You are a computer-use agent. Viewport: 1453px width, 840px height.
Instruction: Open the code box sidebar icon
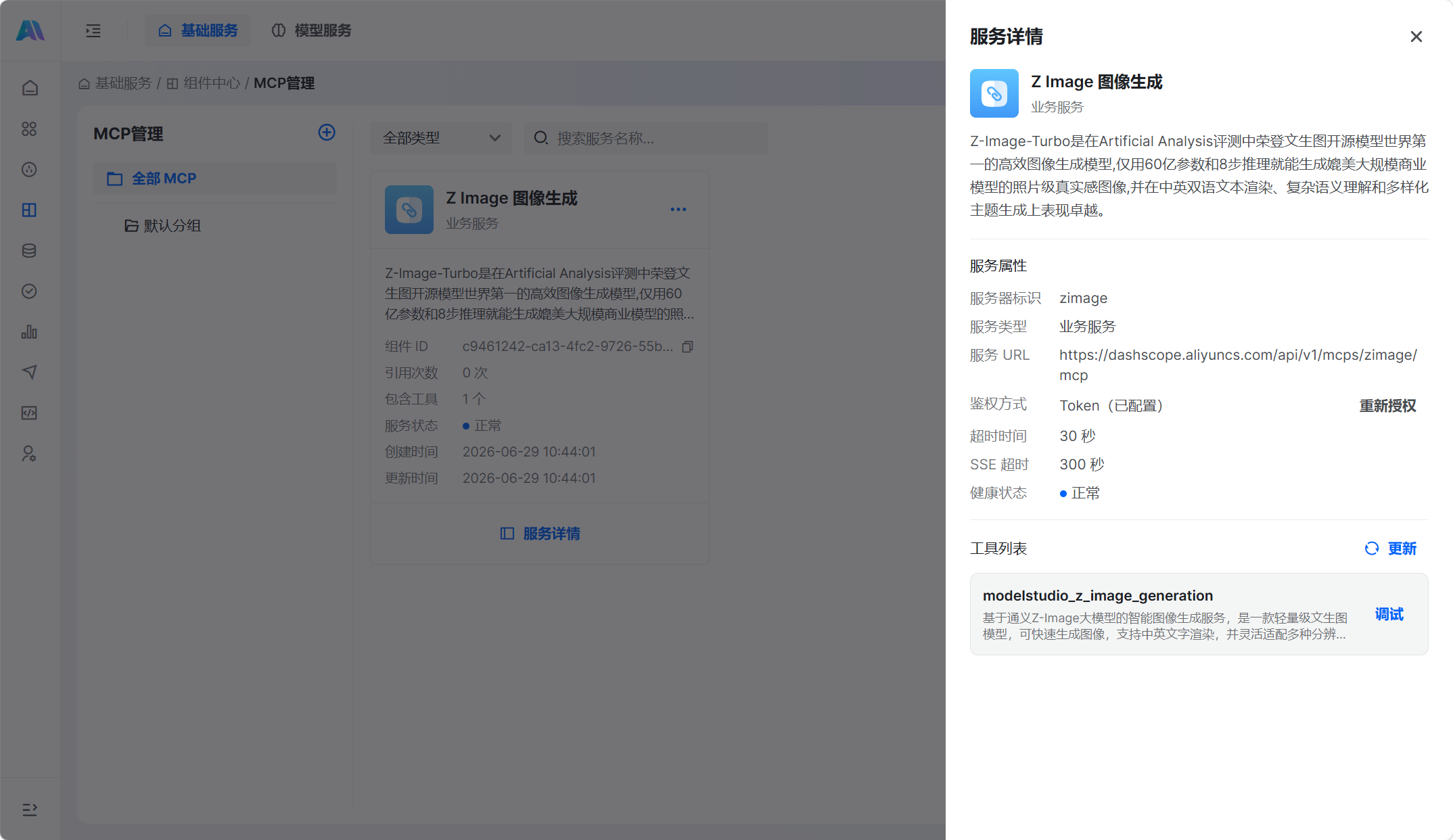click(29, 413)
